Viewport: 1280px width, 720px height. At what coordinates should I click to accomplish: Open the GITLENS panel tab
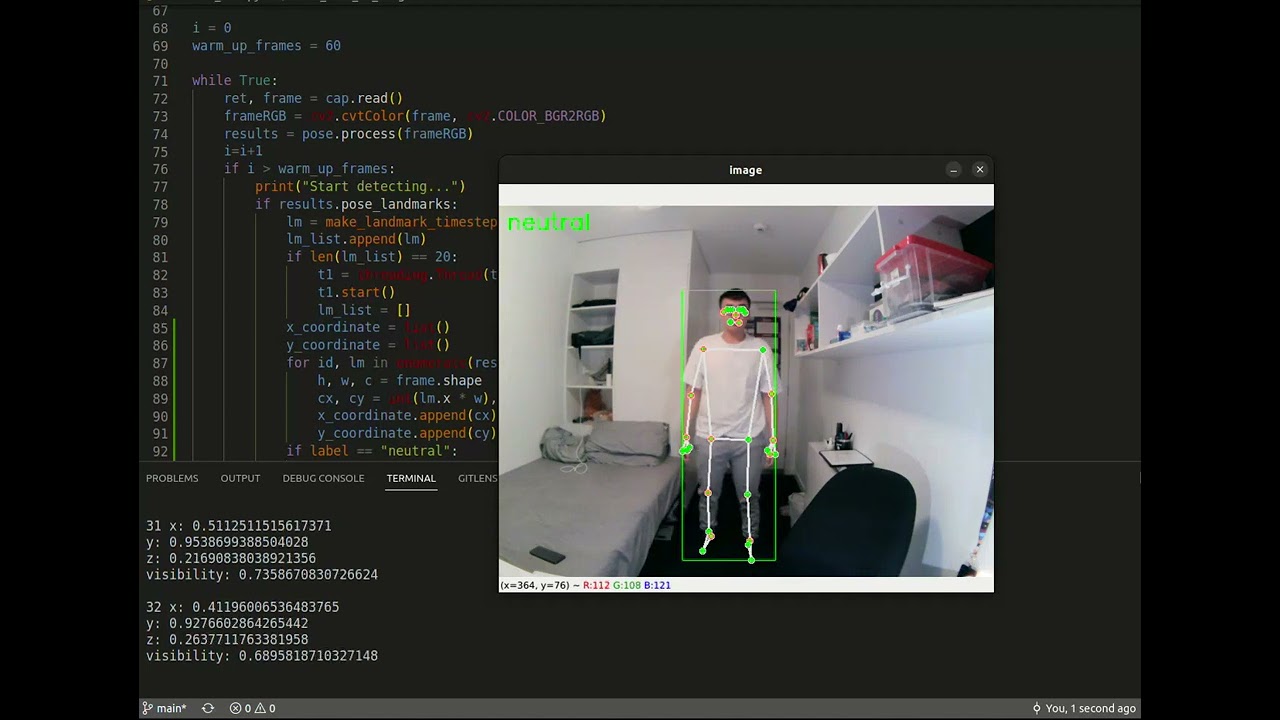tap(478, 478)
